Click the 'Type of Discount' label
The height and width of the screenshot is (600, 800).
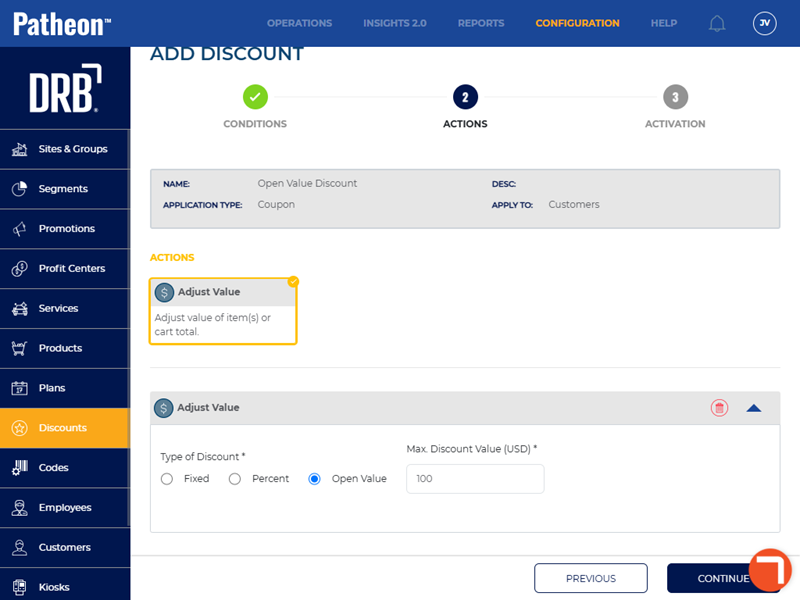(203, 456)
